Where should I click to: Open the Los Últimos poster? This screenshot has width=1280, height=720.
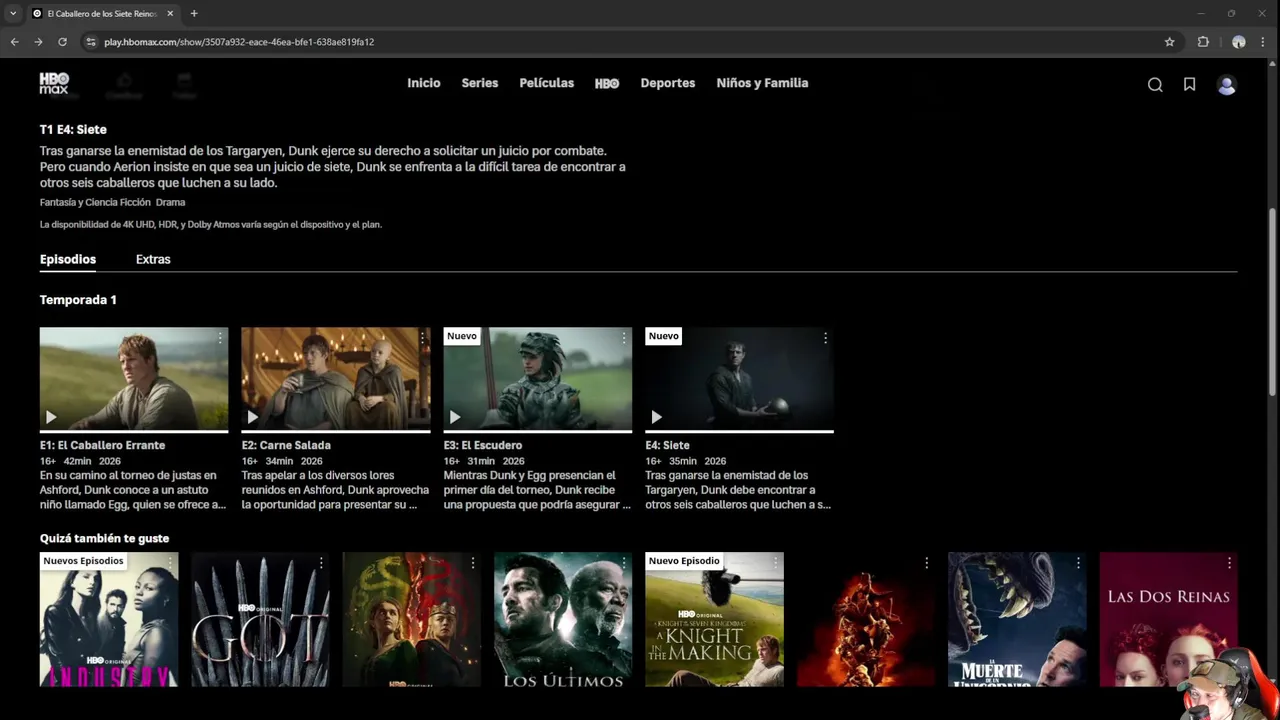tap(563, 620)
